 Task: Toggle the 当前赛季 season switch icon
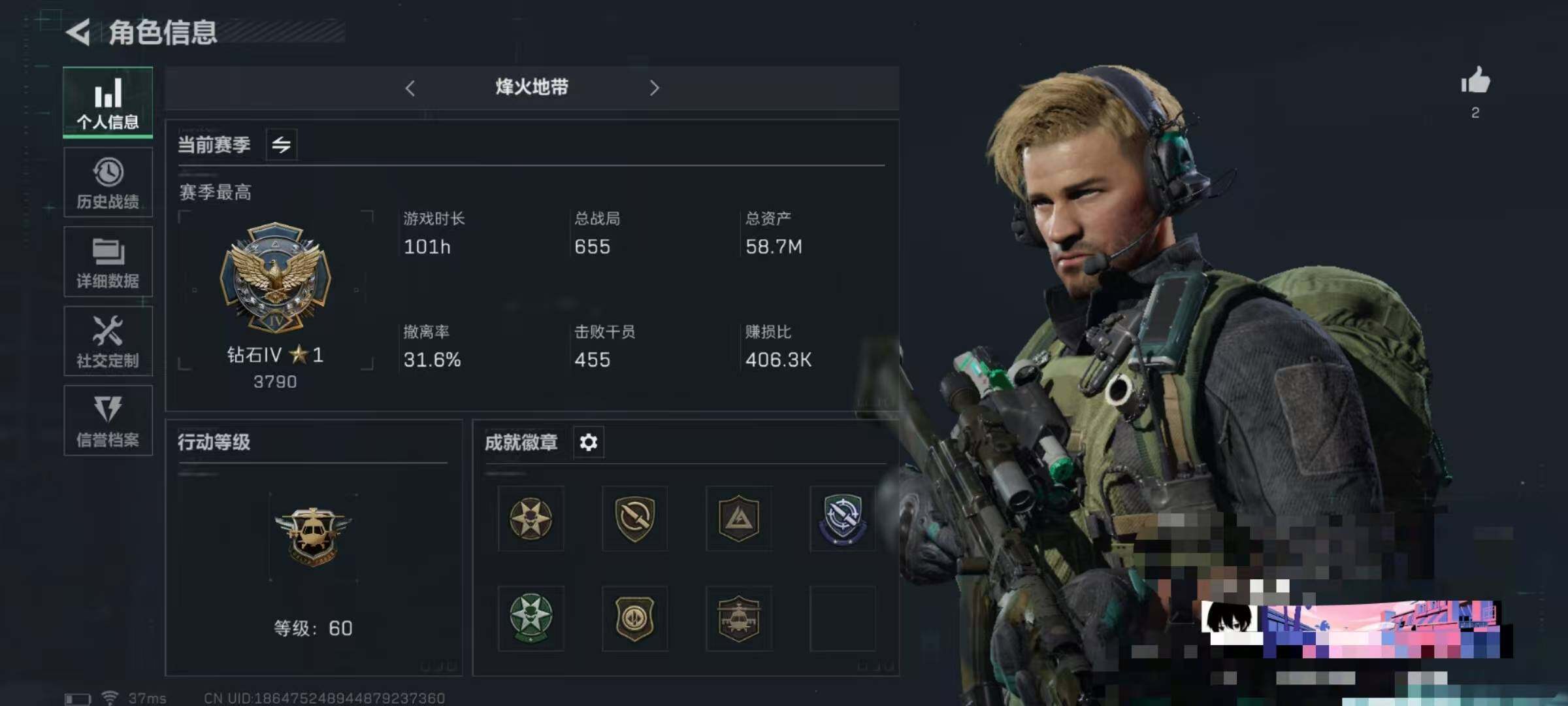click(x=282, y=144)
